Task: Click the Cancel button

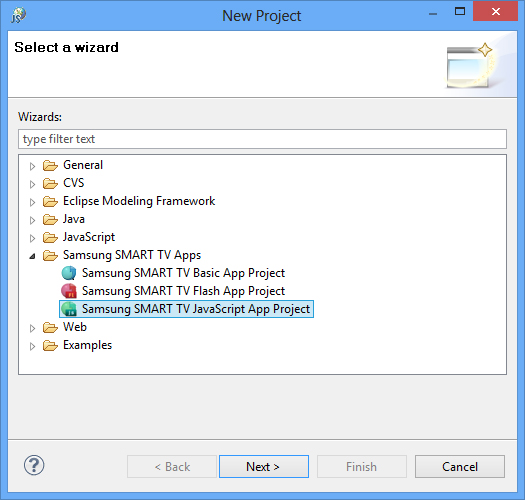Action: 460,467
